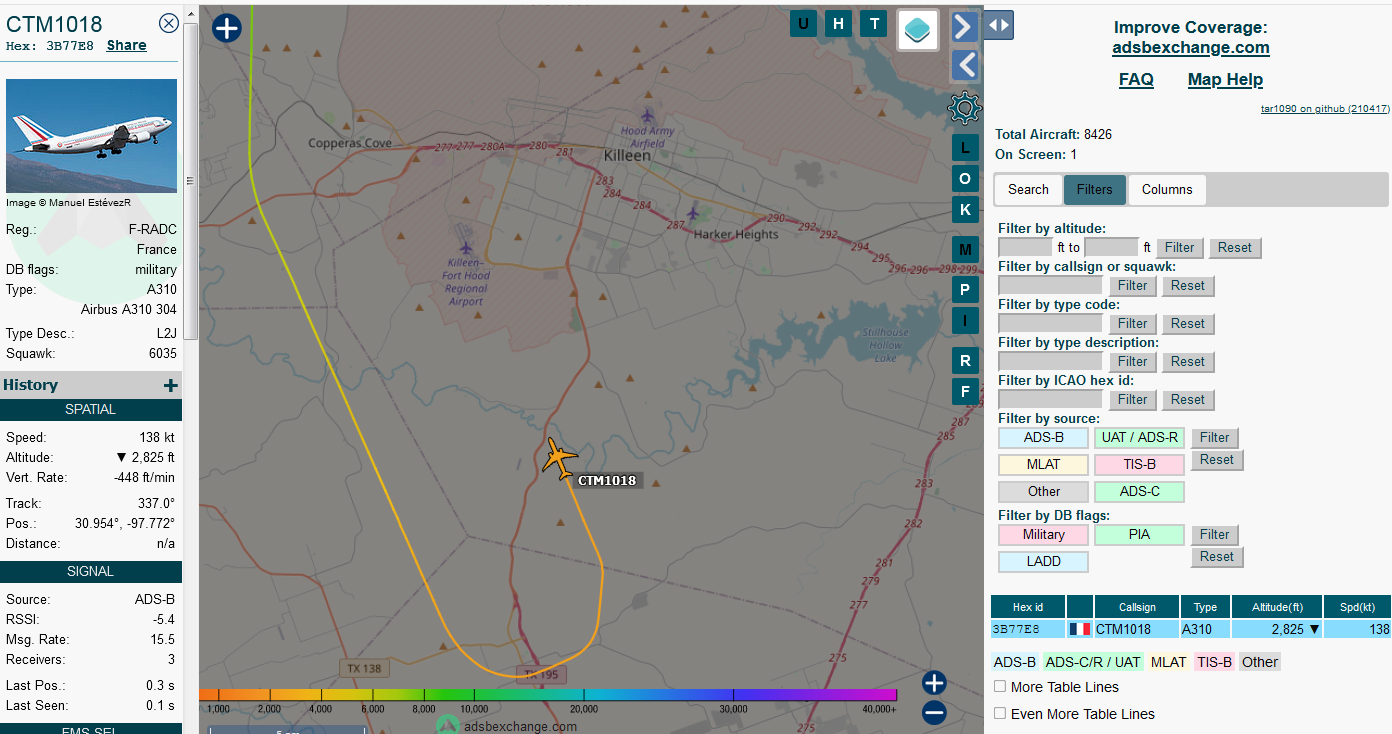Toggle the H map button
Screen dimensions: 1392x734
pos(839,24)
